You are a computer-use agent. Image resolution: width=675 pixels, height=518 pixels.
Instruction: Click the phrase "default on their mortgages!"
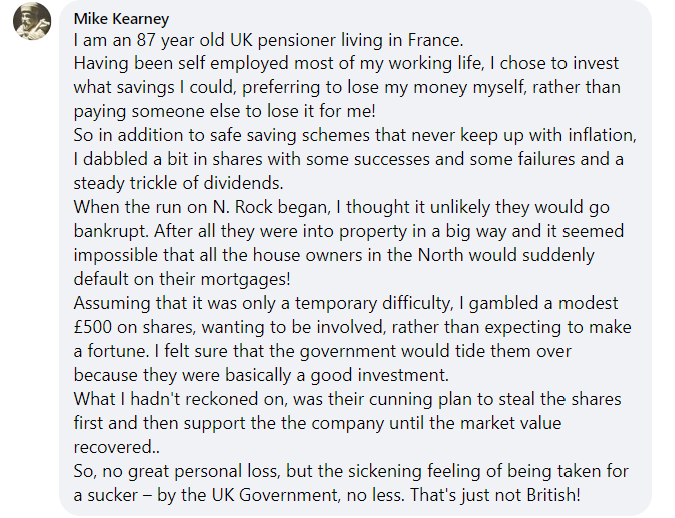click(182, 279)
